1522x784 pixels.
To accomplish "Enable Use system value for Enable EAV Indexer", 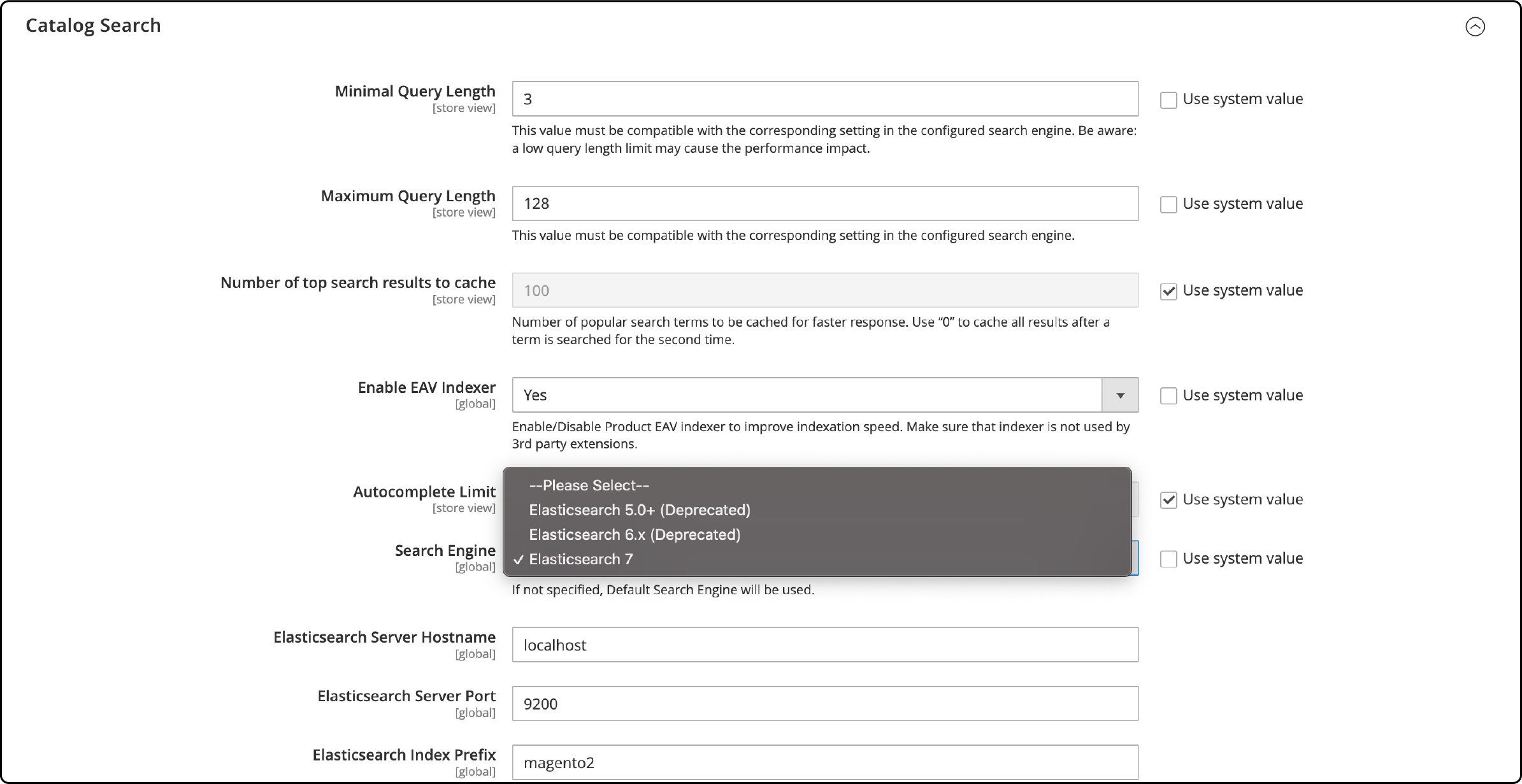I will (1168, 395).
